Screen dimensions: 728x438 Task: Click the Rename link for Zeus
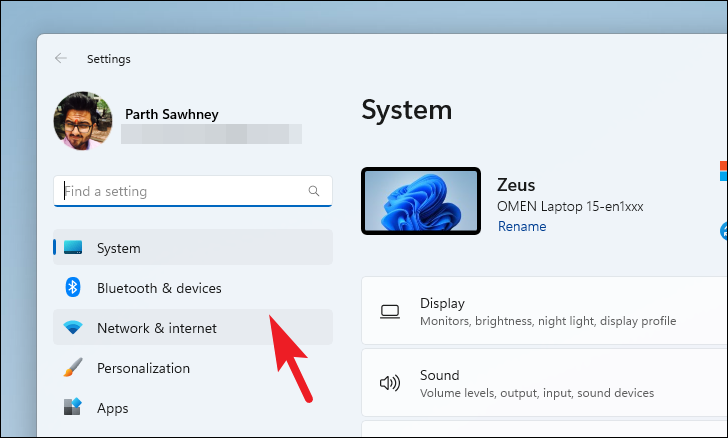point(522,227)
